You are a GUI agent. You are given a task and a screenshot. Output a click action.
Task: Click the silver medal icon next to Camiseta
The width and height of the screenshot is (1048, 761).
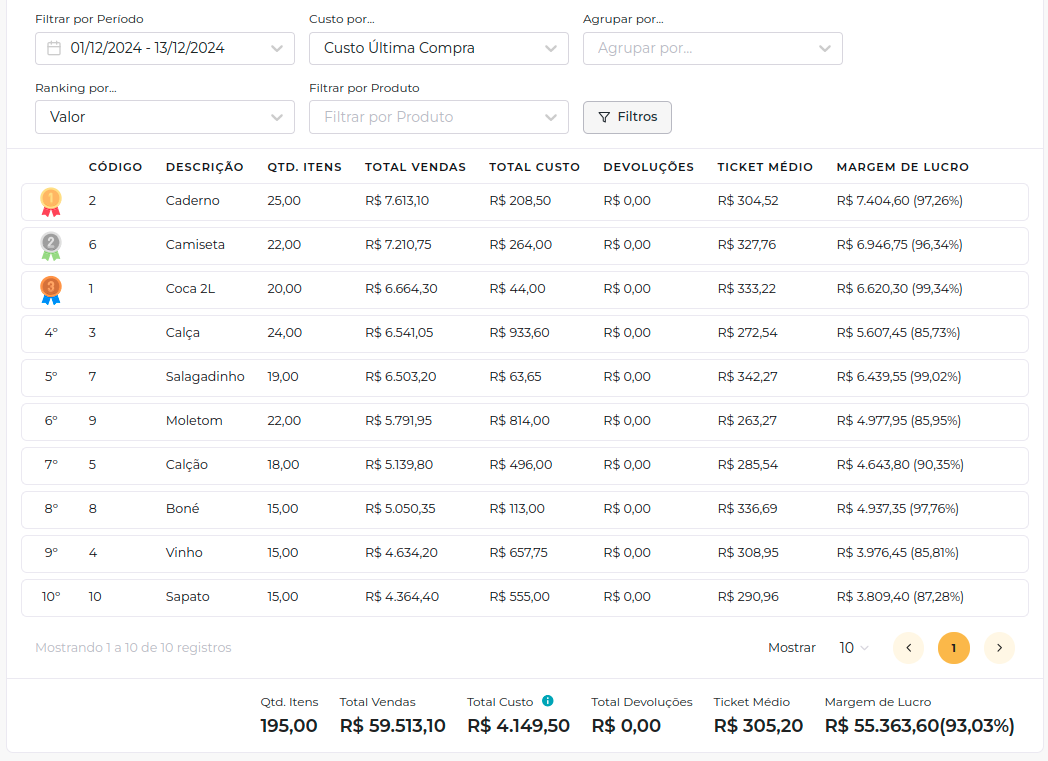pos(49,244)
